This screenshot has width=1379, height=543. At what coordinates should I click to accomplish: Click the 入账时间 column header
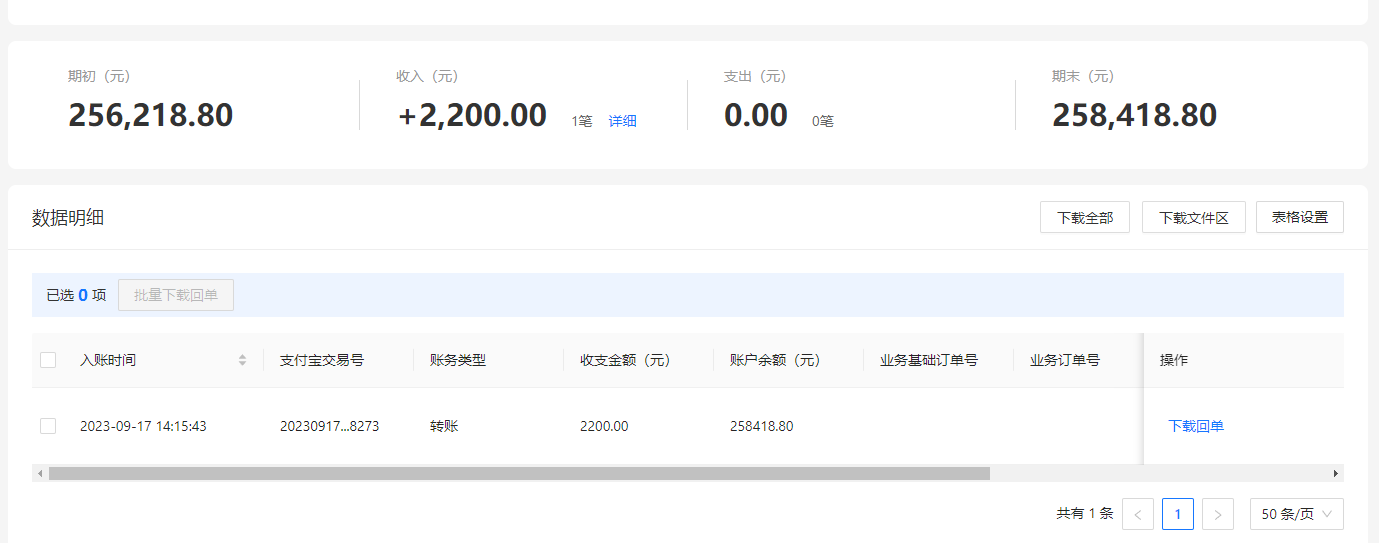pos(108,360)
